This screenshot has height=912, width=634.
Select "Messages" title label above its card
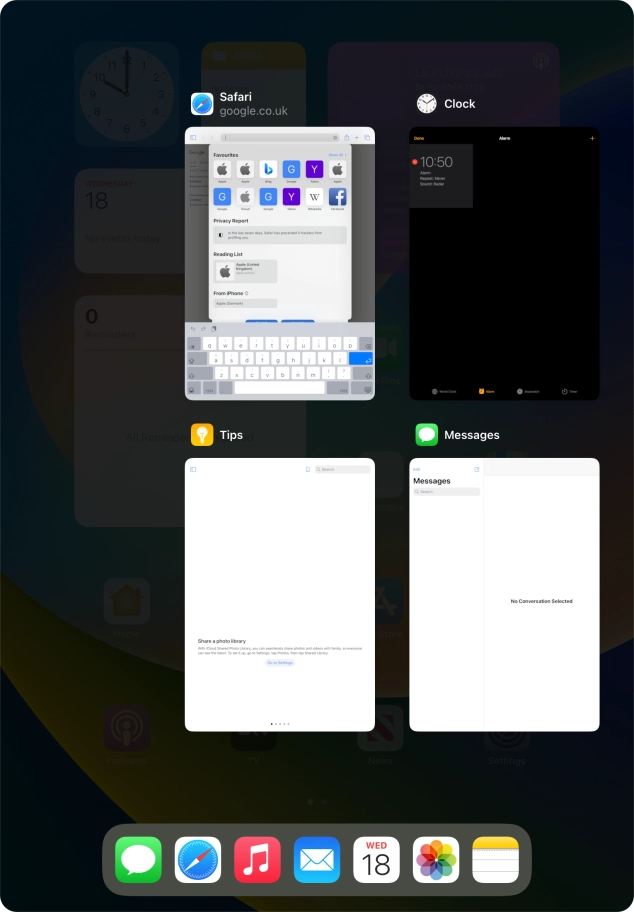tap(472, 435)
